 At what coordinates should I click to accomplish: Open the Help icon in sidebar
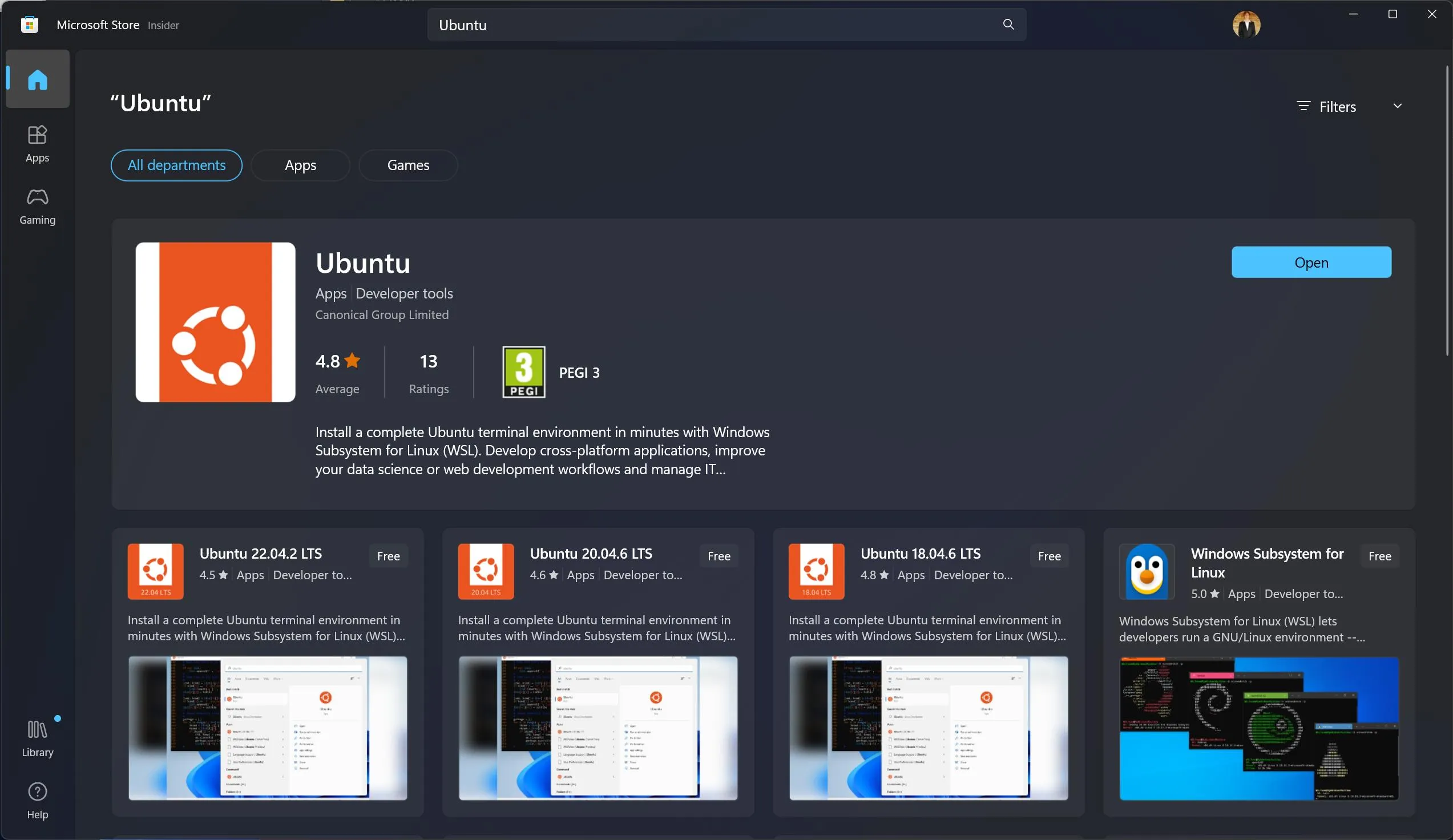pyautogui.click(x=38, y=800)
